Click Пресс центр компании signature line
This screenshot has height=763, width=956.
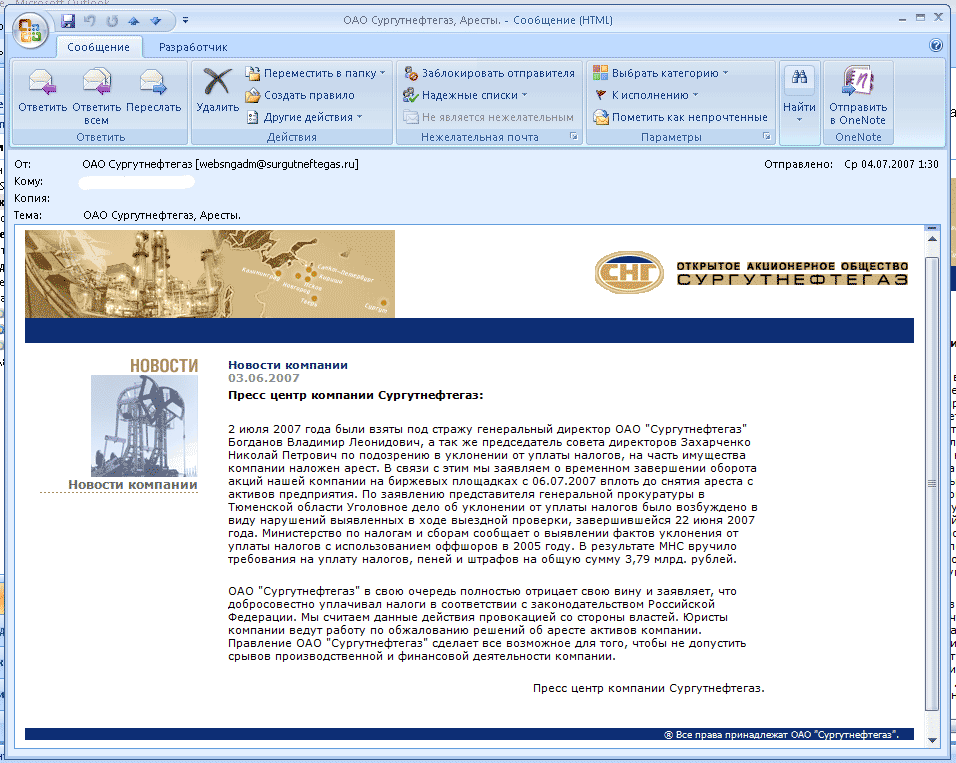[x=648, y=688]
